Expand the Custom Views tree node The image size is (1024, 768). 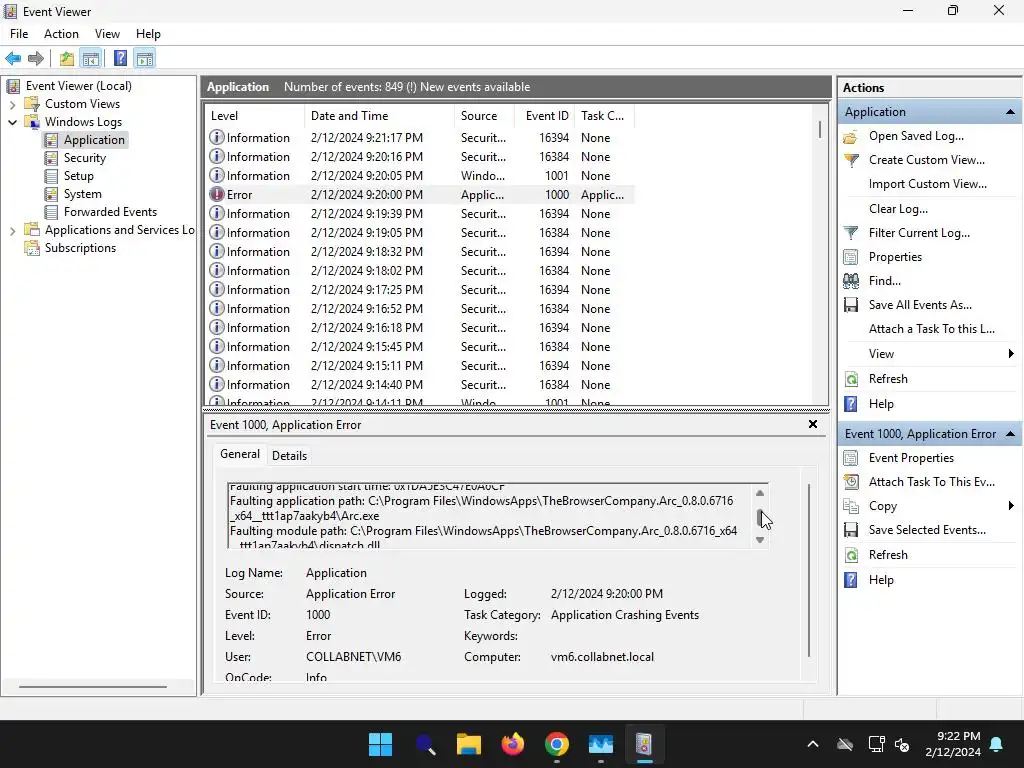tap(12, 104)
